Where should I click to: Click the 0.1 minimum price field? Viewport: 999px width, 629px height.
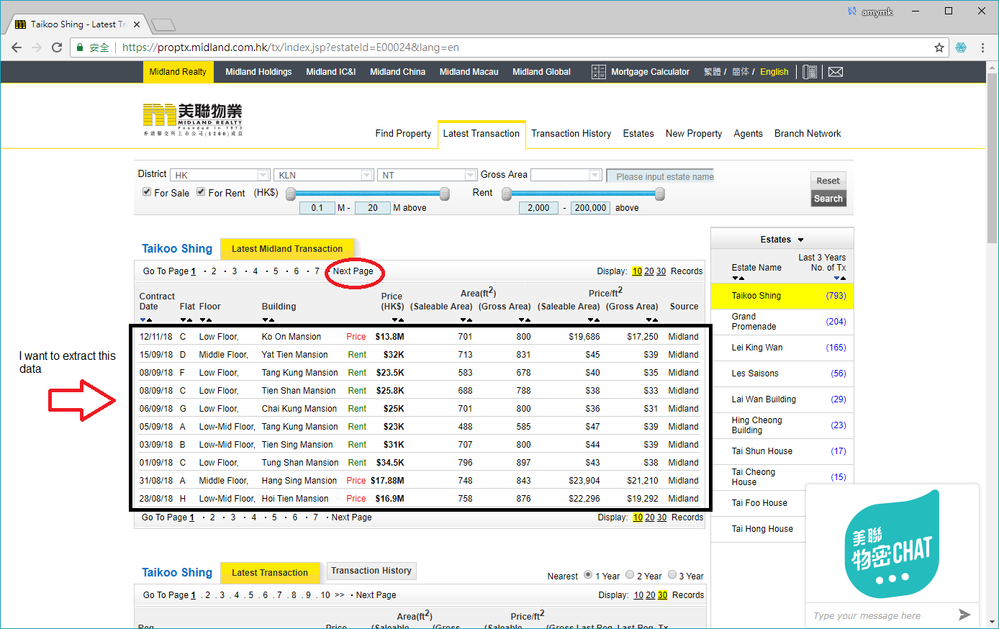tap(317, 208)
